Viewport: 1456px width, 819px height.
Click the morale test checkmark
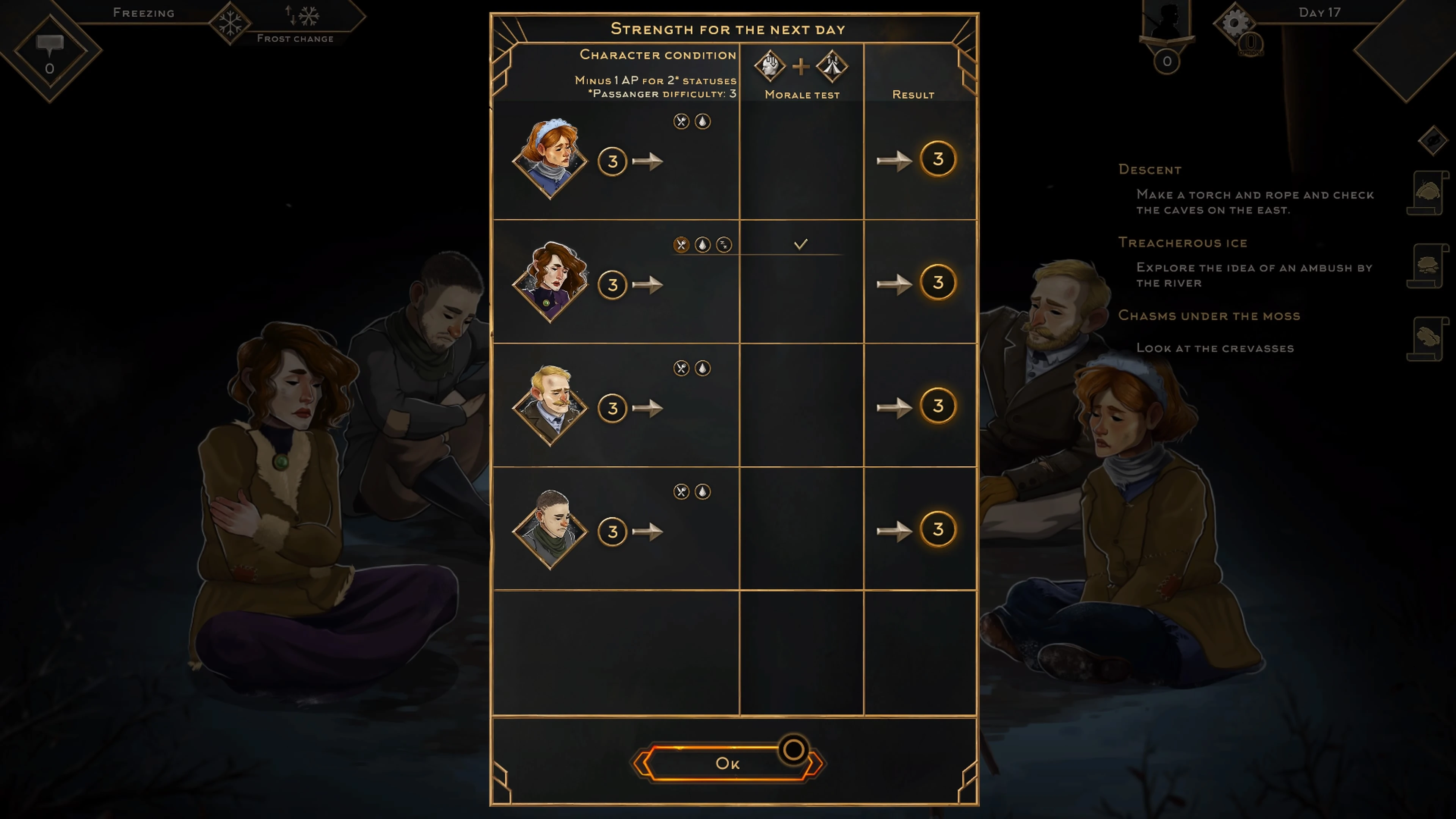[x=800, y=244]
